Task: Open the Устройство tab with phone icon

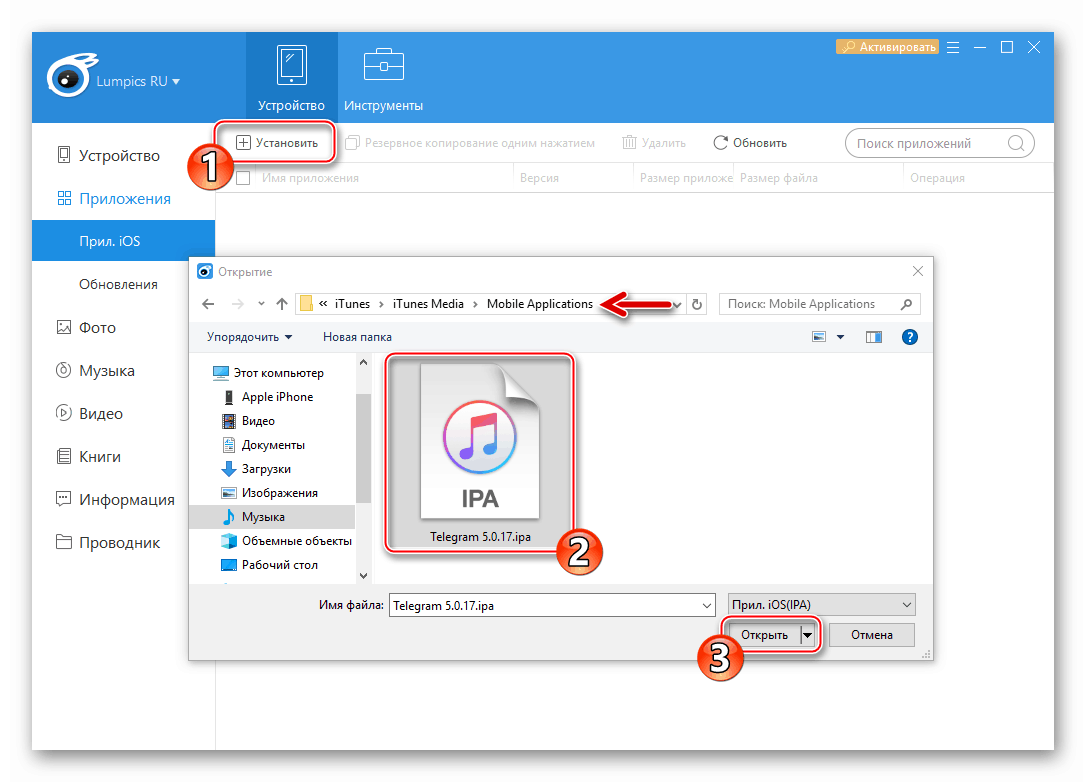Action: (292, 78)
